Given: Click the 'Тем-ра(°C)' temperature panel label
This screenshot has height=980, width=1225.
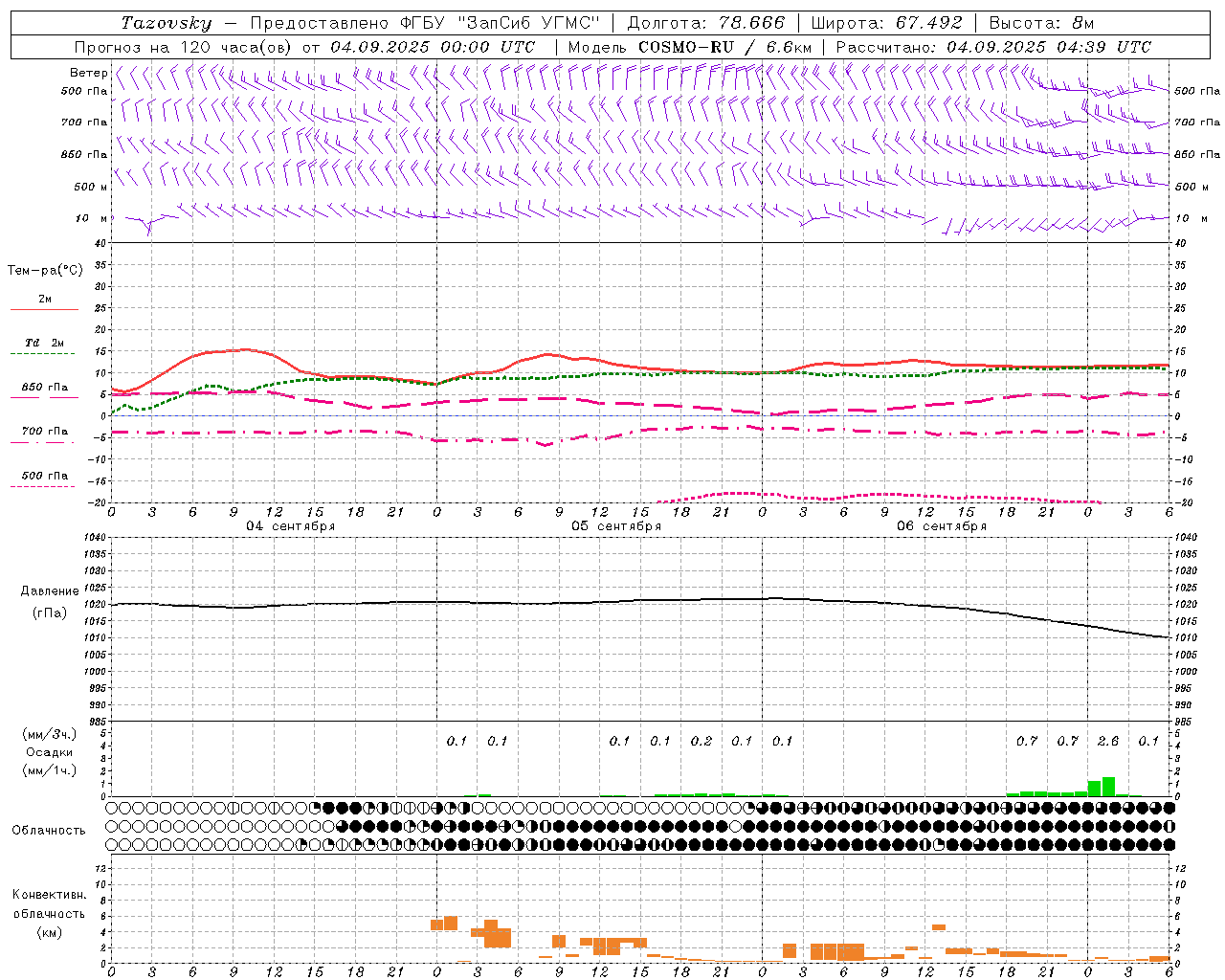Looking at the screenshot, I should coord(45,271).
